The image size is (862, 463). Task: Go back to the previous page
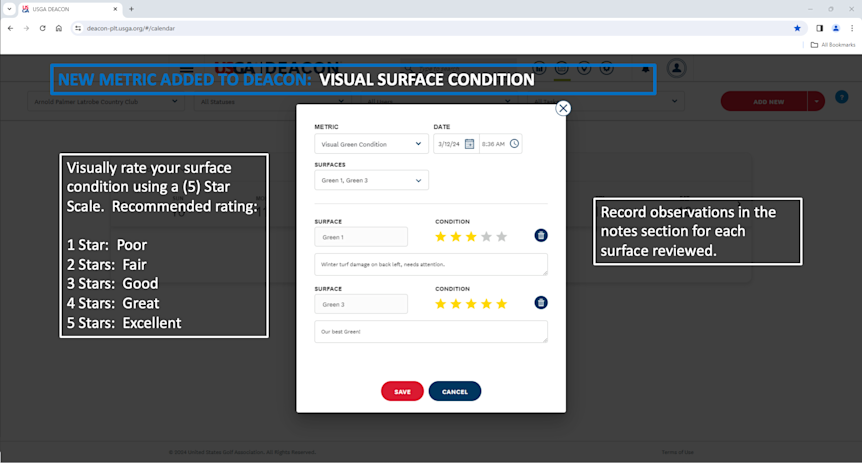pyautogui.click(x=10, y=28)
